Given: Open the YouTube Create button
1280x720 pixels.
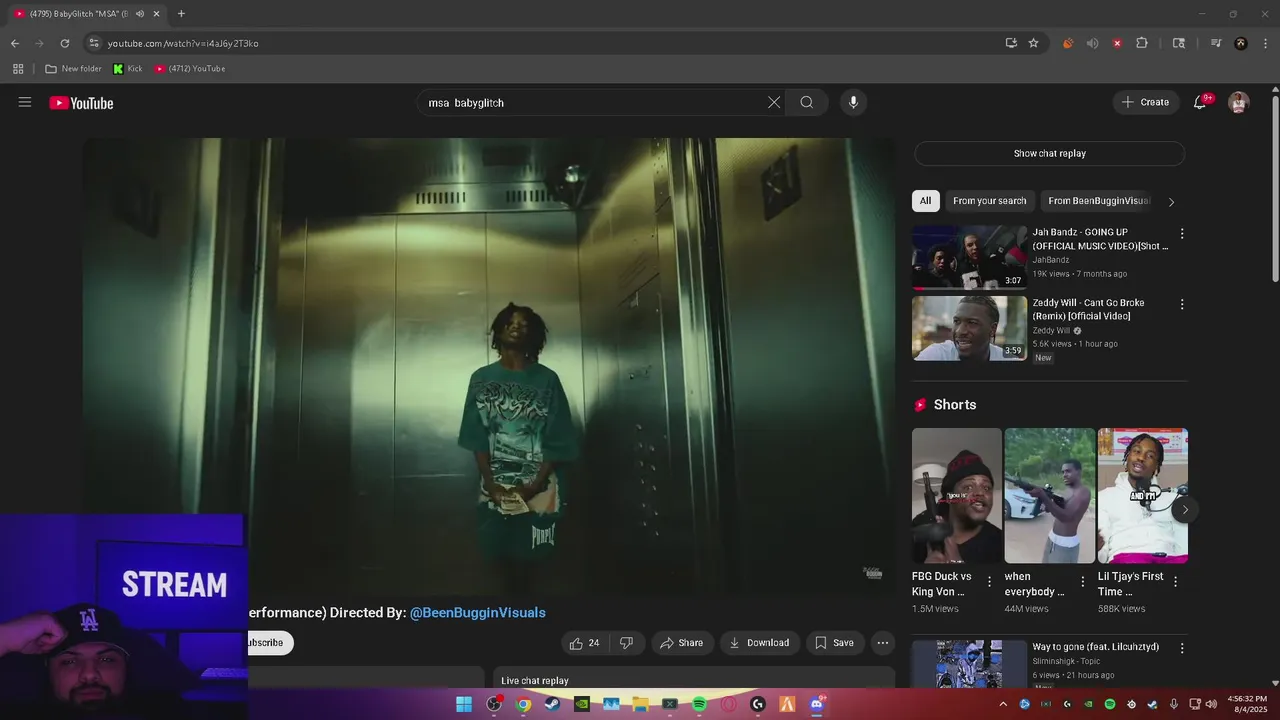Looking at the screenshot, I should coord(1145,102).
